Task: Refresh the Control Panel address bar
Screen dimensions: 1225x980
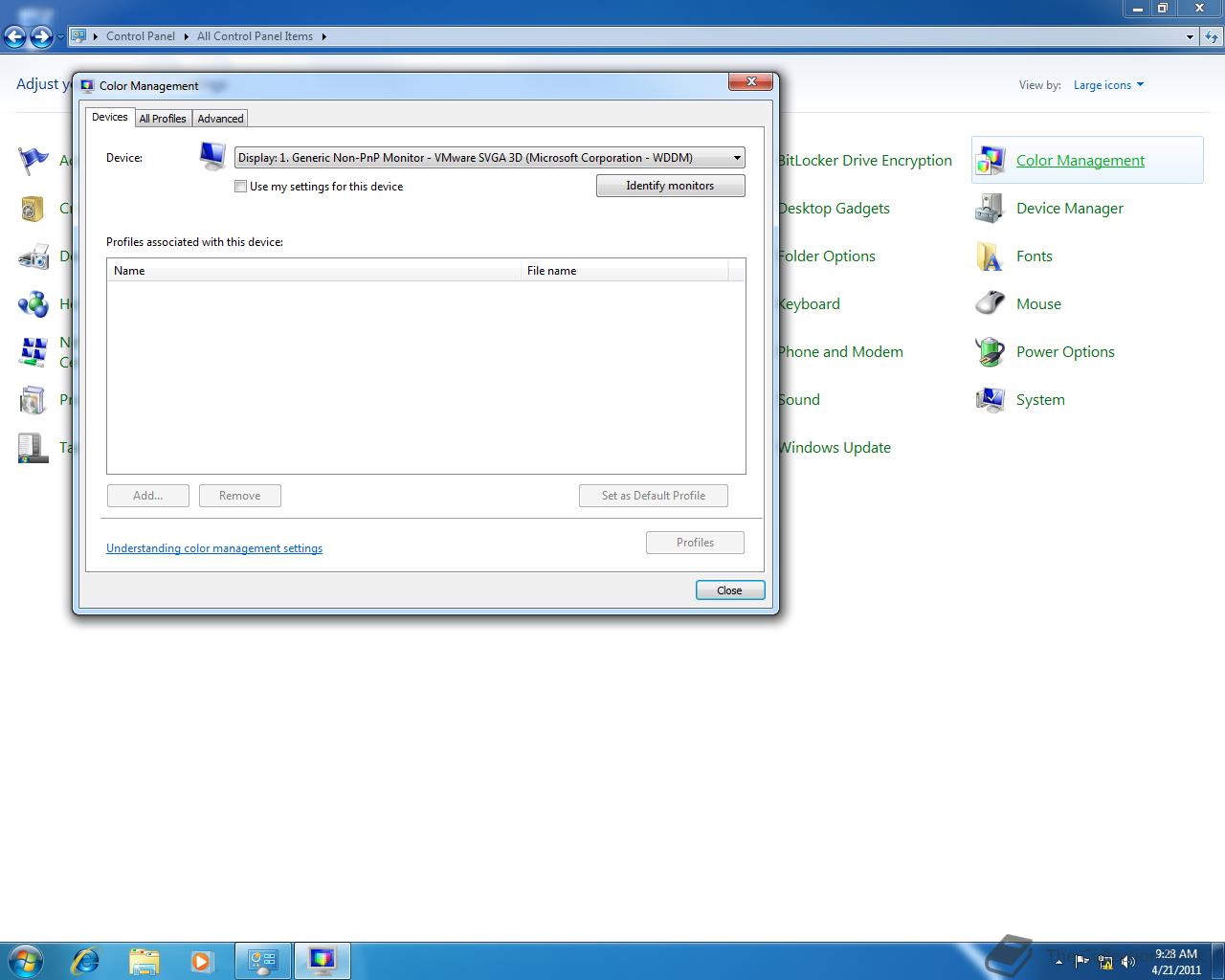Action: point(1212,37)
